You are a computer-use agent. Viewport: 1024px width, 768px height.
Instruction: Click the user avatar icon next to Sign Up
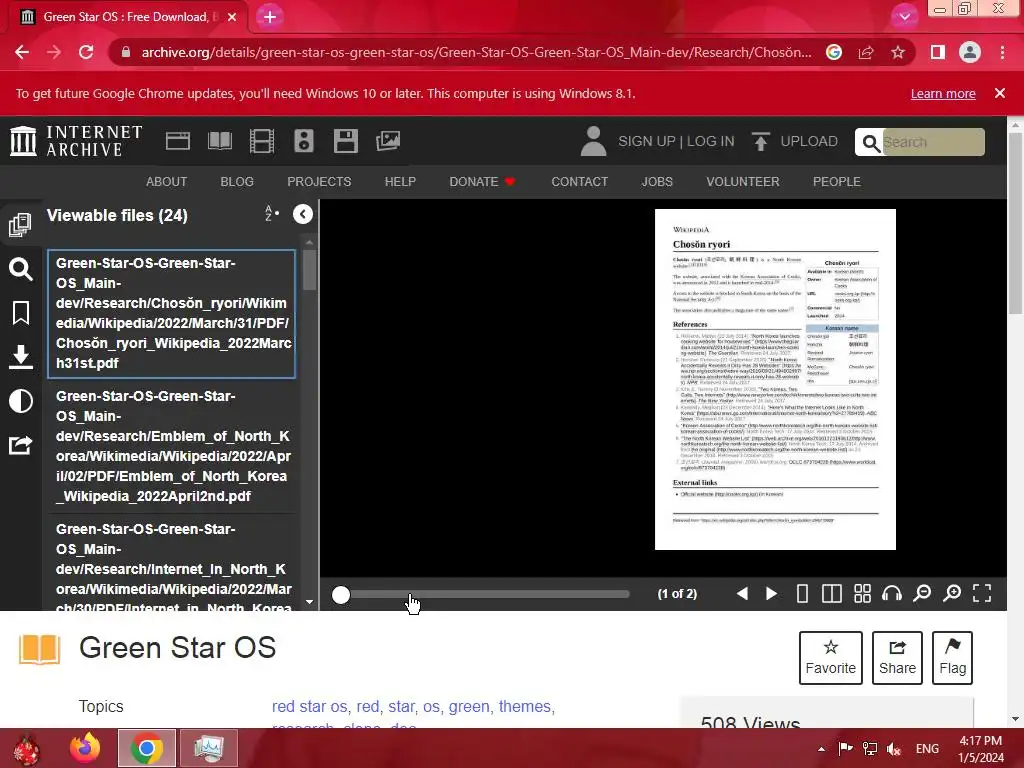point(593,141)
